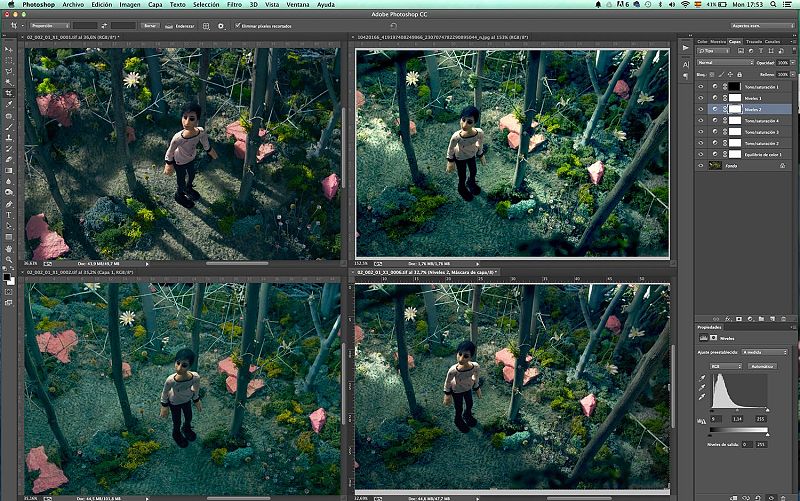The width and height of the screenshot is (800, 501).
Task: Open the RGB channel dropdown in Levels
Action: point(726,366)
